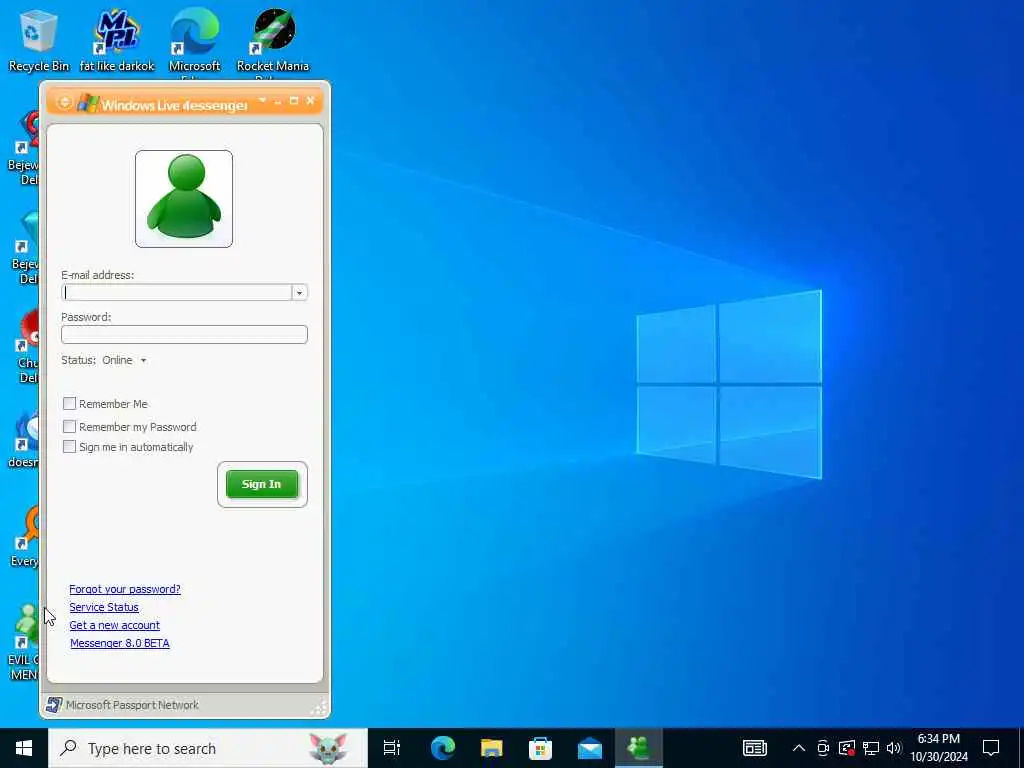Launch Microsoft Edge from taskbar
Screen dimensions: 1024x768
coord(442,748)
